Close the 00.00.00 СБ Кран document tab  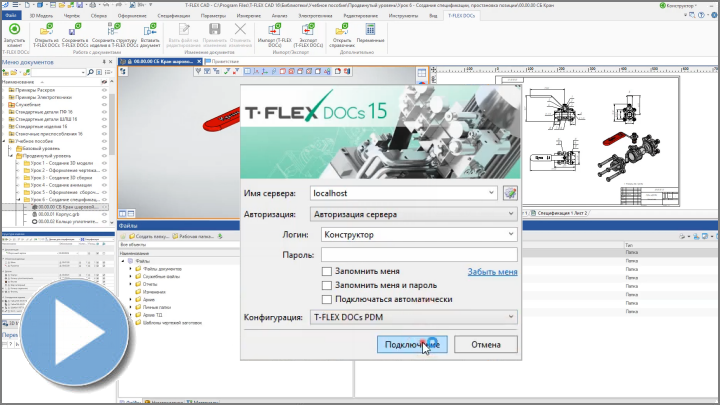[x=199, y=61]
